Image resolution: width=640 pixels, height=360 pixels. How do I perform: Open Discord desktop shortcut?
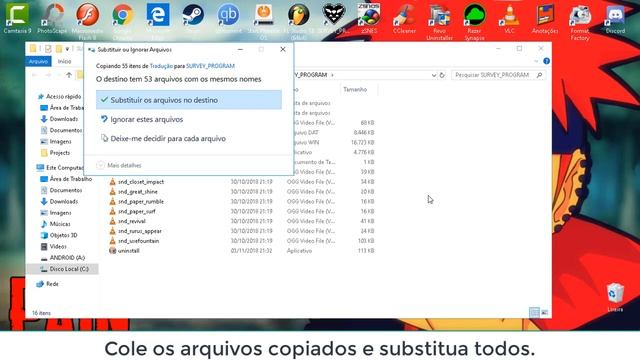click(x=615, y=18)
